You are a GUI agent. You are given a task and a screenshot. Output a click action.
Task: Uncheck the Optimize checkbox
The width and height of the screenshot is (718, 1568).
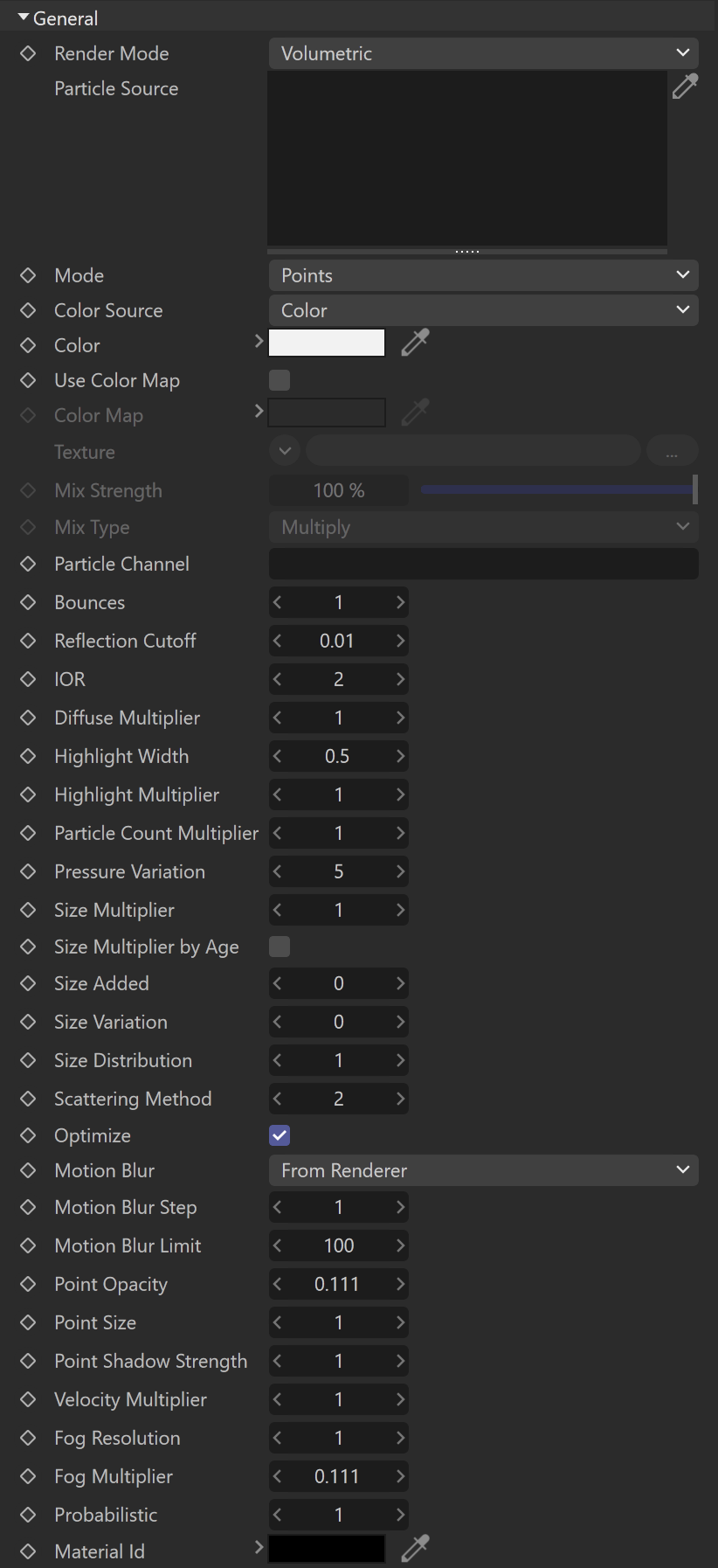[280, 1135]
